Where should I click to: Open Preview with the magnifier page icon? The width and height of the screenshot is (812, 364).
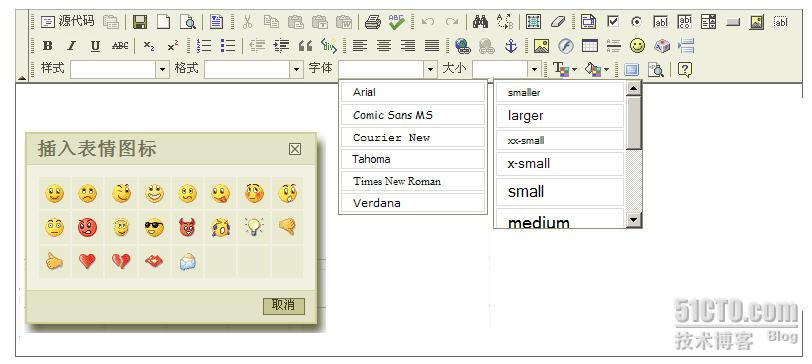187,22
